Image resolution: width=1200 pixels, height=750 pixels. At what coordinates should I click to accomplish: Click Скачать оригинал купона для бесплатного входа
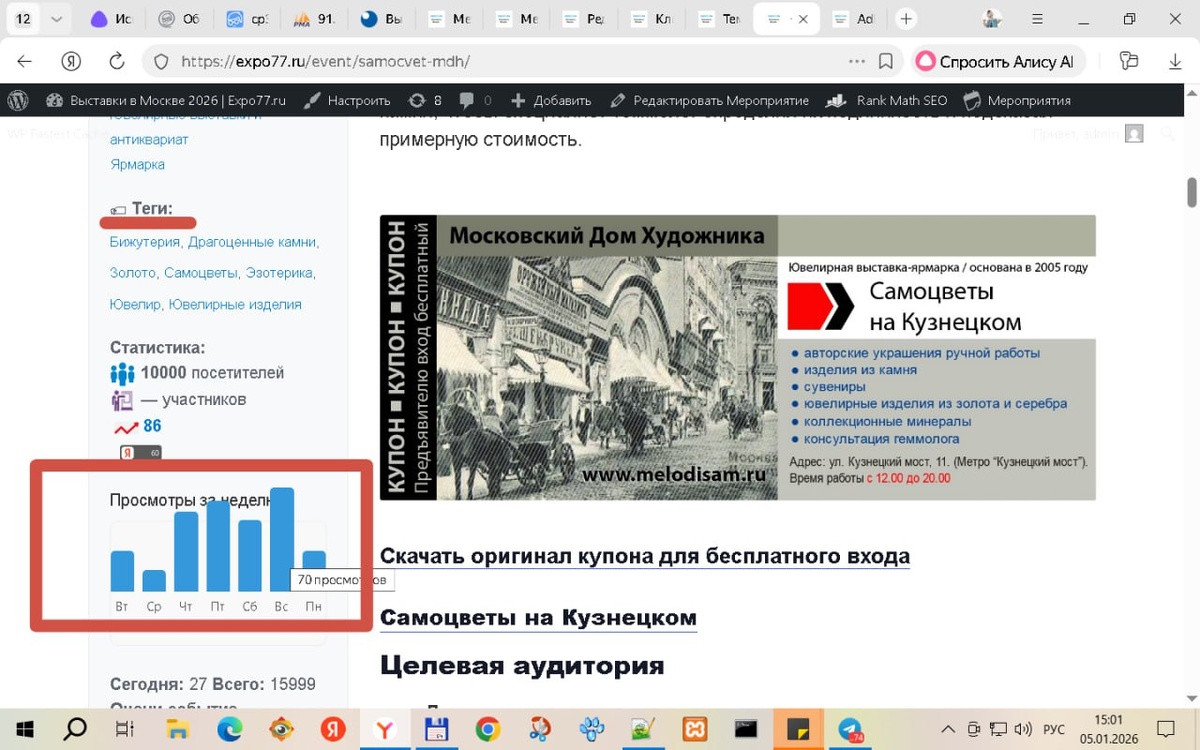pyautogui.click(x=645, y=556)
